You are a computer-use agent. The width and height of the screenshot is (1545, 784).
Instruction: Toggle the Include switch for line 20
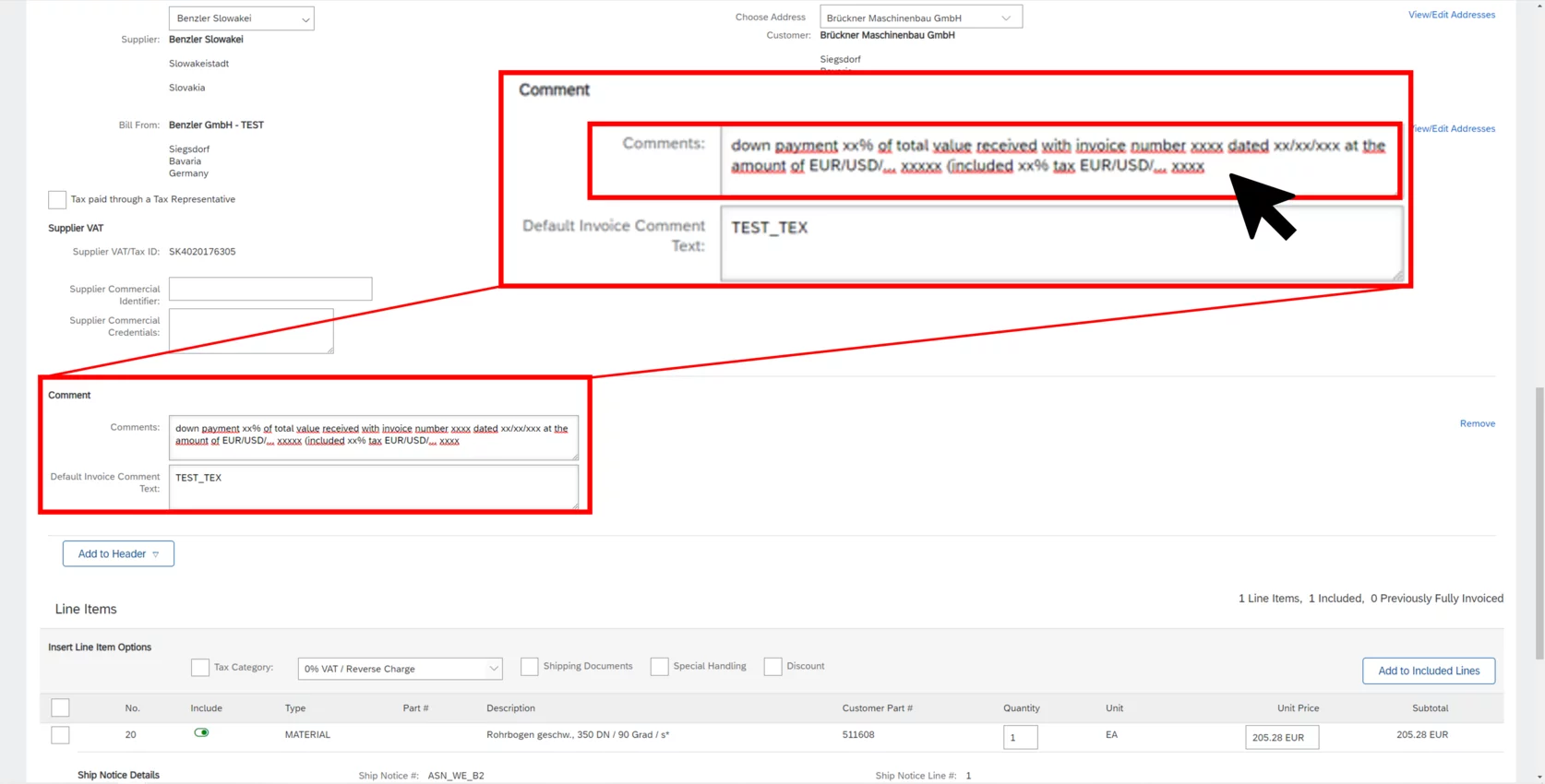point(201,732)
